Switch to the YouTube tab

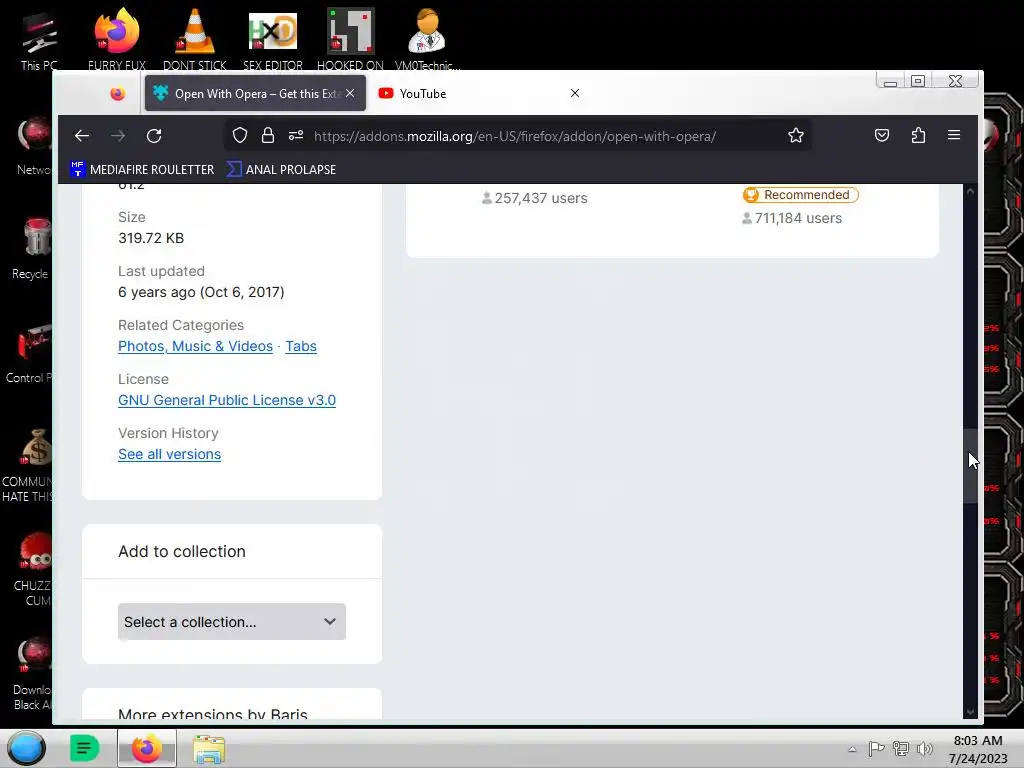click(479, 93)
